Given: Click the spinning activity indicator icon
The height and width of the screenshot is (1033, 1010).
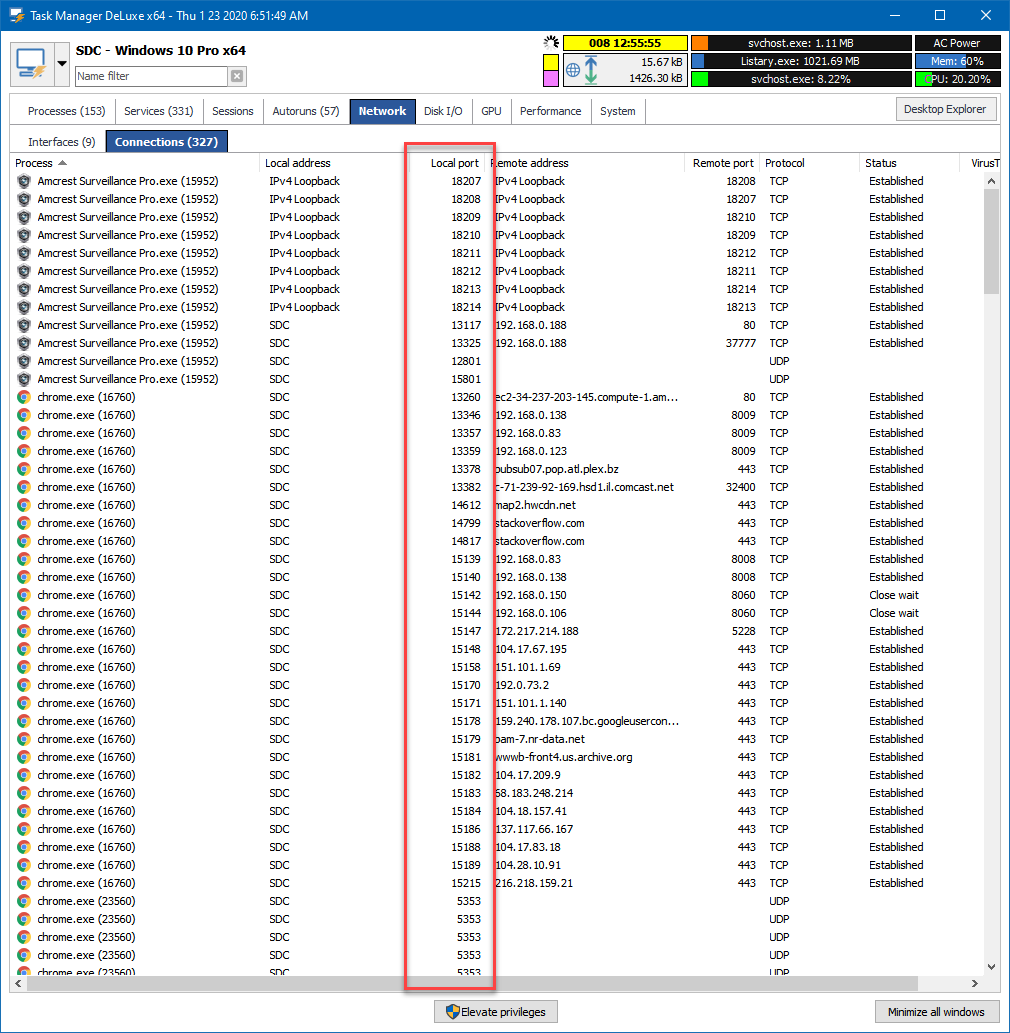Looking at the screenshot, I should pyautogui.click(x=551, y=43).
